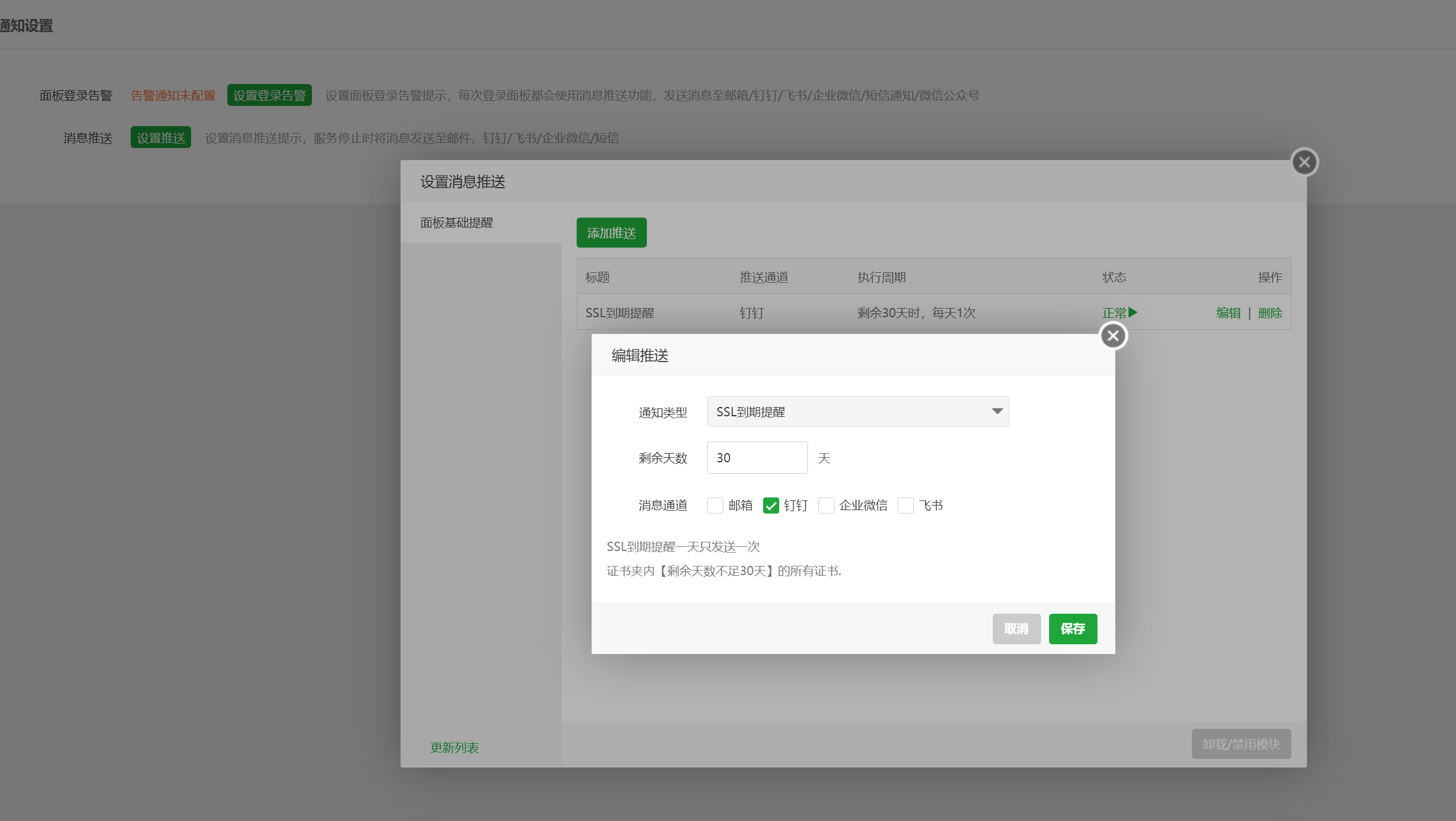Enable the 企业微信 message channel checkbox
1456x821 pixels.
point(827,505)
